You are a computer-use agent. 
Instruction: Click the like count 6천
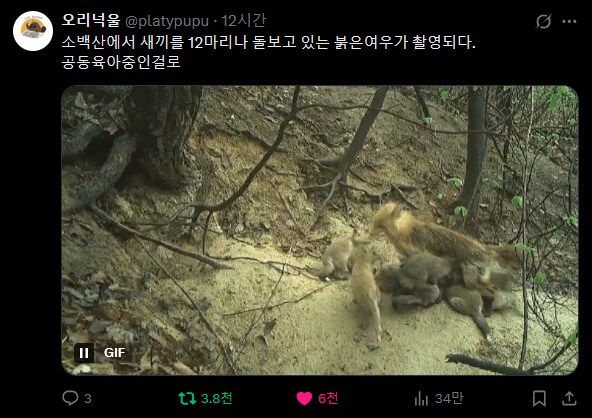(328, 398)
